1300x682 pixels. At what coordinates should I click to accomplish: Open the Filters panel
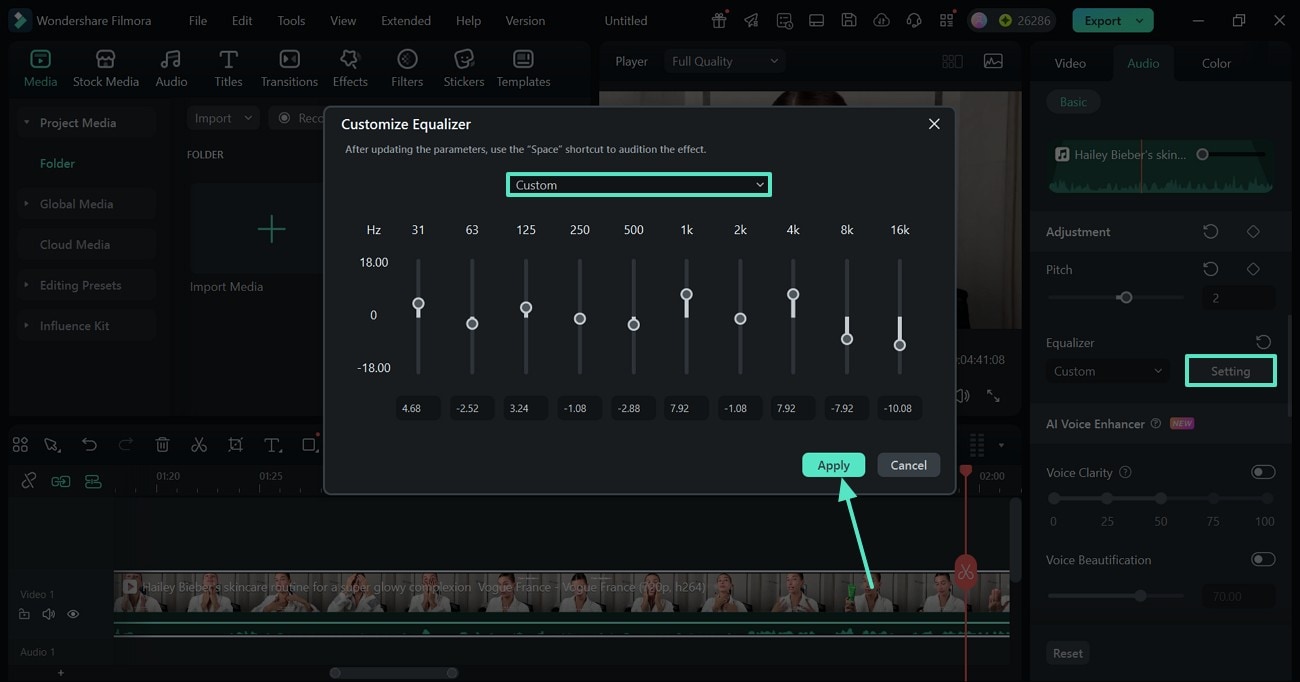pyautogui.click(x=407, y=67)
